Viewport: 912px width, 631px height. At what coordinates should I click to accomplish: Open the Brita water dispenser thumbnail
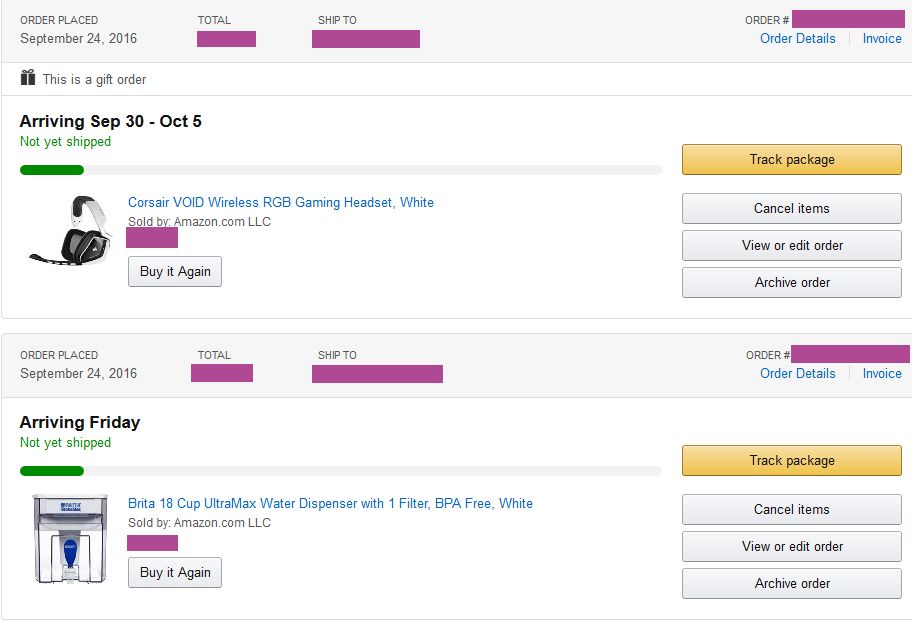[69, 540]
